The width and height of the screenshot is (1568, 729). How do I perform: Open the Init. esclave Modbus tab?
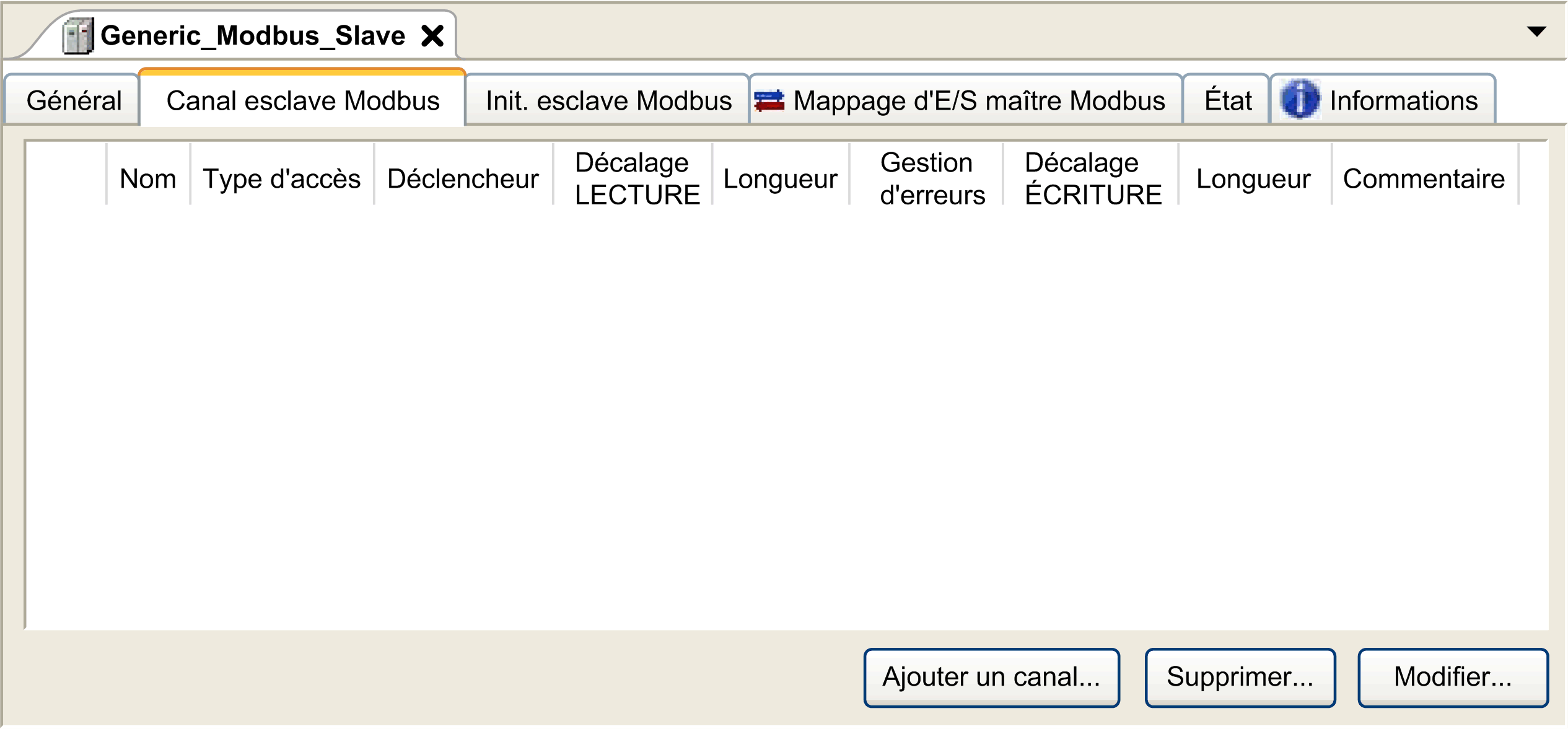[608, 100]
